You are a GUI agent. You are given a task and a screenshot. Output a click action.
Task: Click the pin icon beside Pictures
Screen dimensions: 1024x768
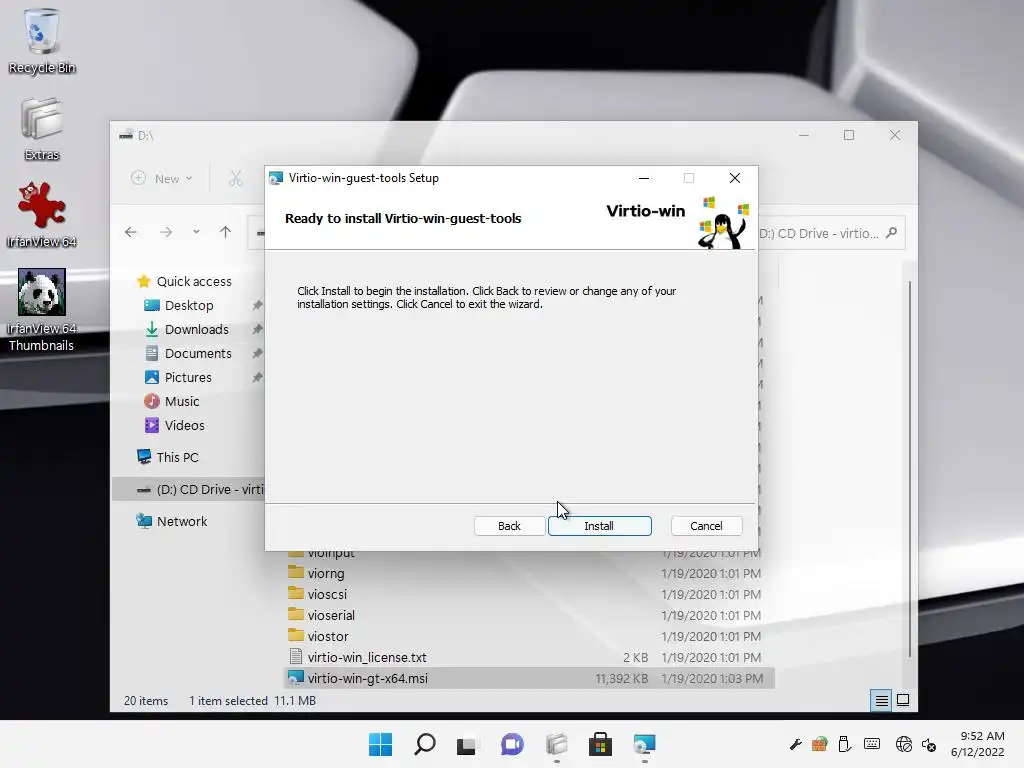[257, 377]
